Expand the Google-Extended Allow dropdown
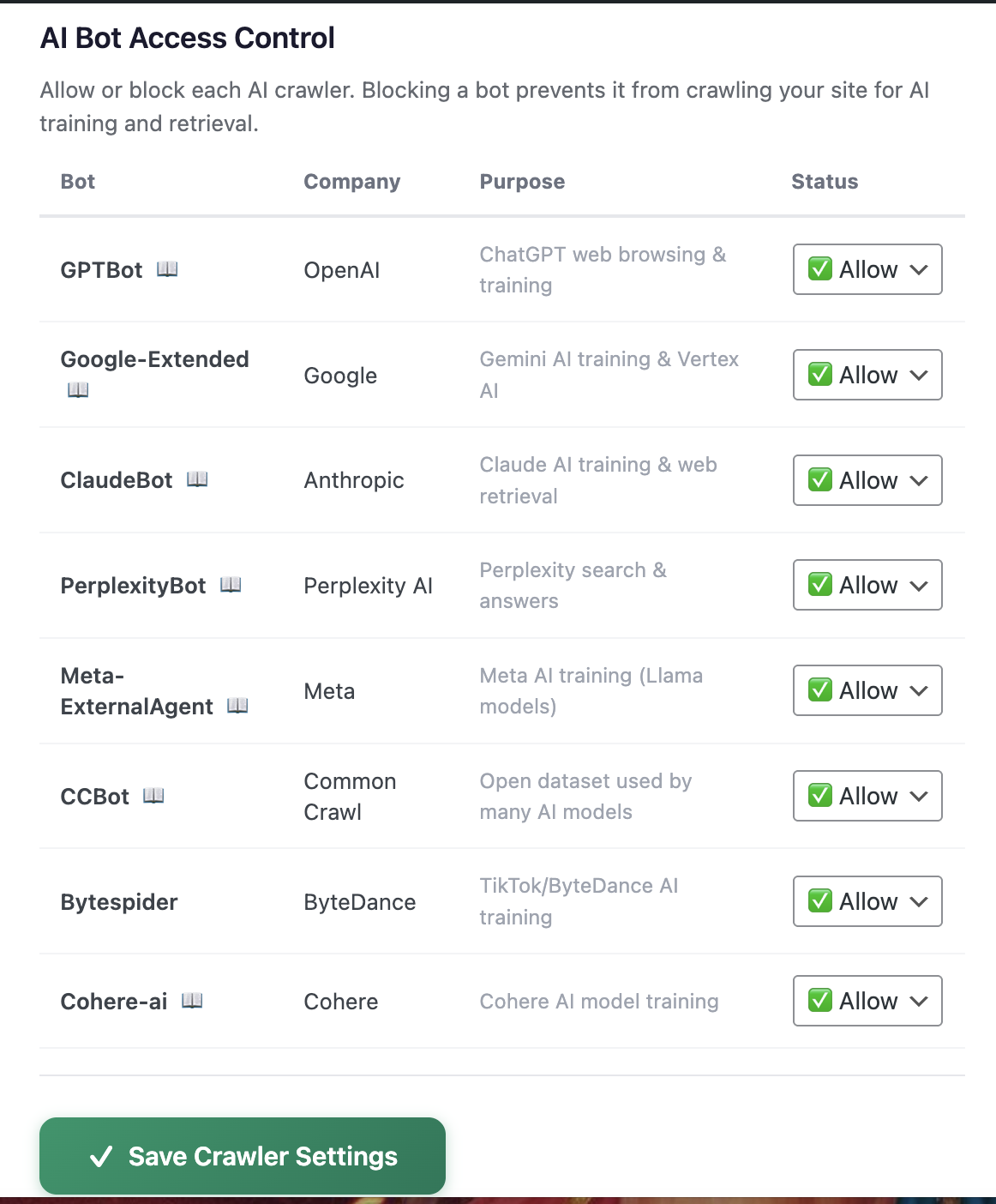 click(x=867, y=375)
